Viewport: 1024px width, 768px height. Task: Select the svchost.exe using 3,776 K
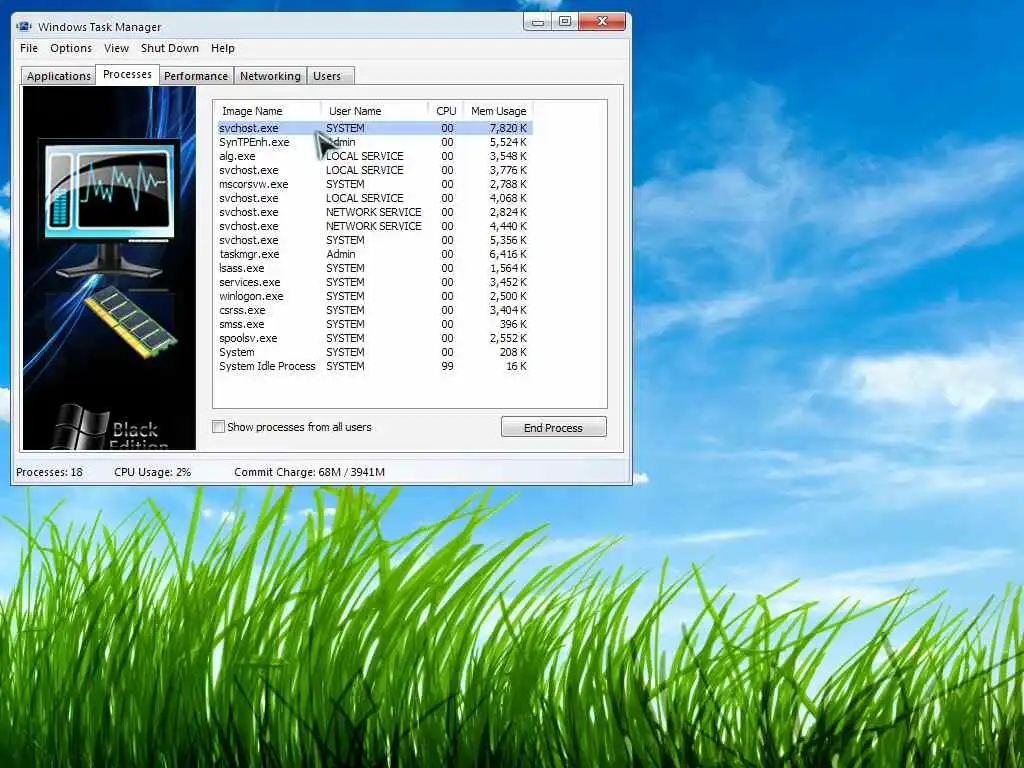tap(374, 170)
